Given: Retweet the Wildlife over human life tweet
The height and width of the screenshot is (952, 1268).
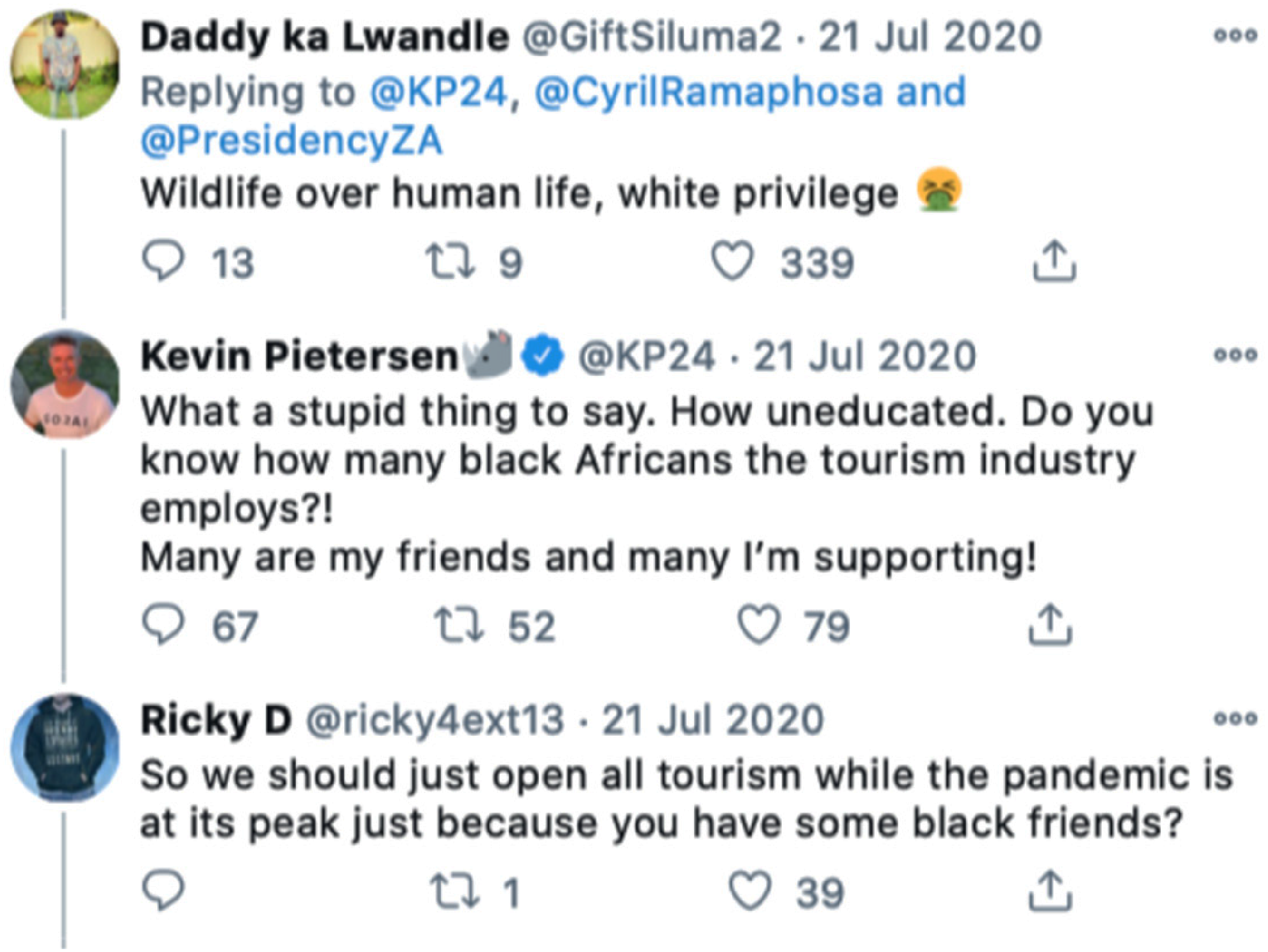Looking at the screenshot, I should click(450, 262).
